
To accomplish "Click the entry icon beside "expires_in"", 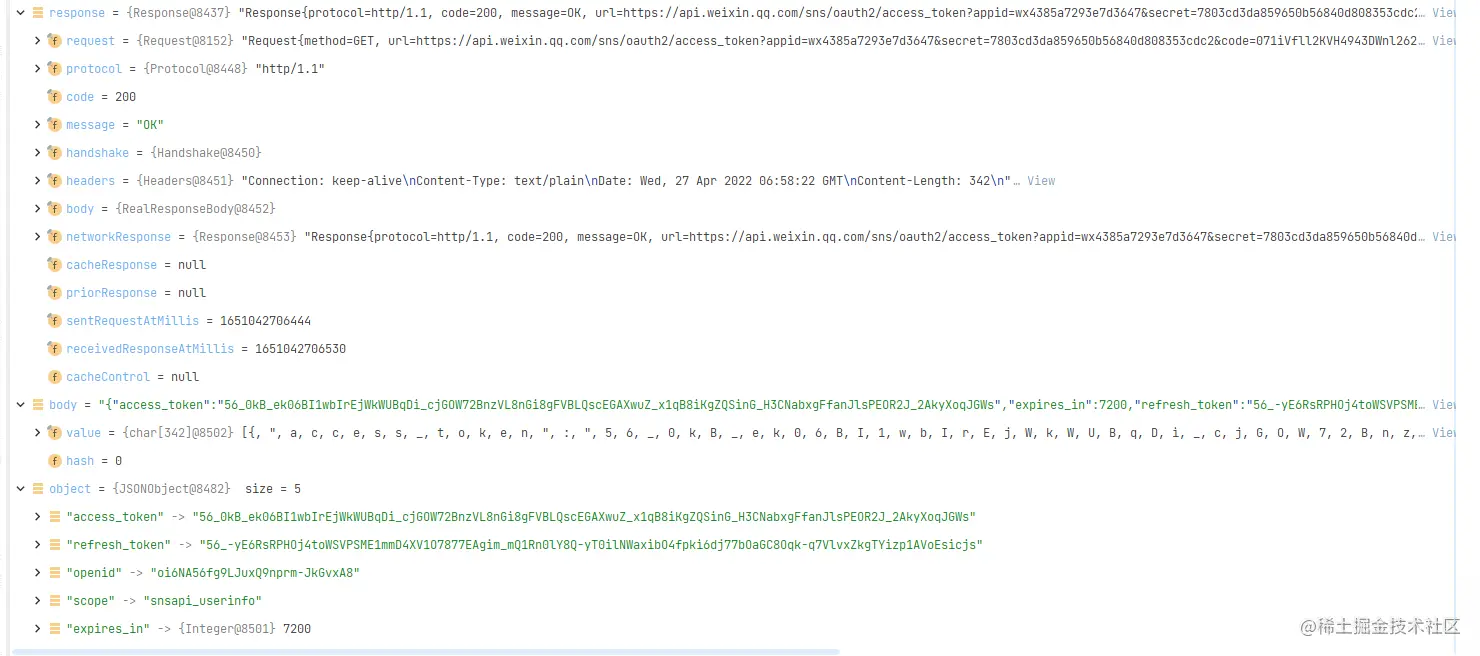I will pyautogui.click(x=54, y=629).
